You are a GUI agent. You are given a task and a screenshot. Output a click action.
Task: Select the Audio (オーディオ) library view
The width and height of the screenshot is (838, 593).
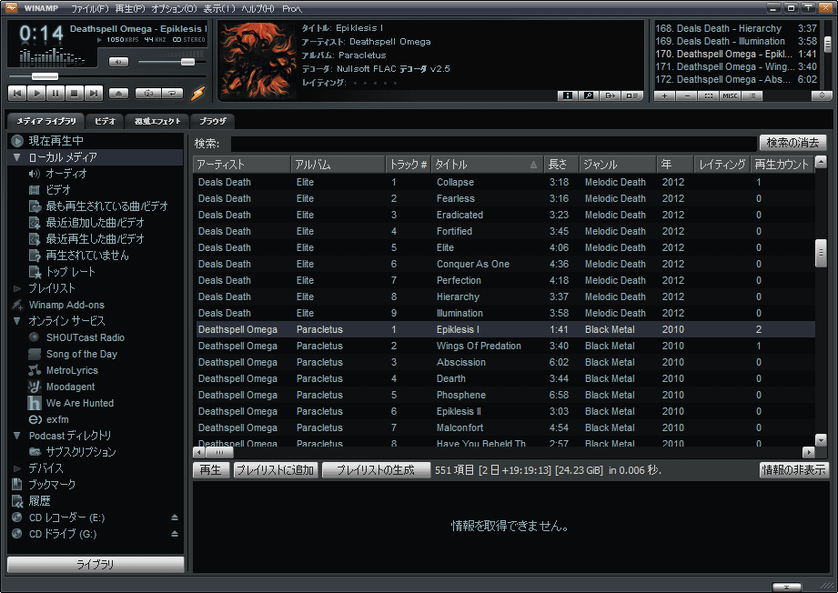coord(66,174)
